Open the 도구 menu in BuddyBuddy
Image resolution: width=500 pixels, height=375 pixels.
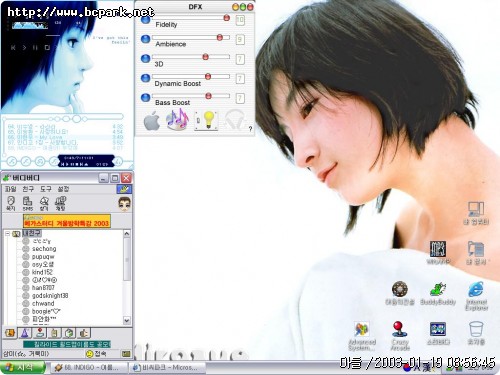(x=46, y=189)
